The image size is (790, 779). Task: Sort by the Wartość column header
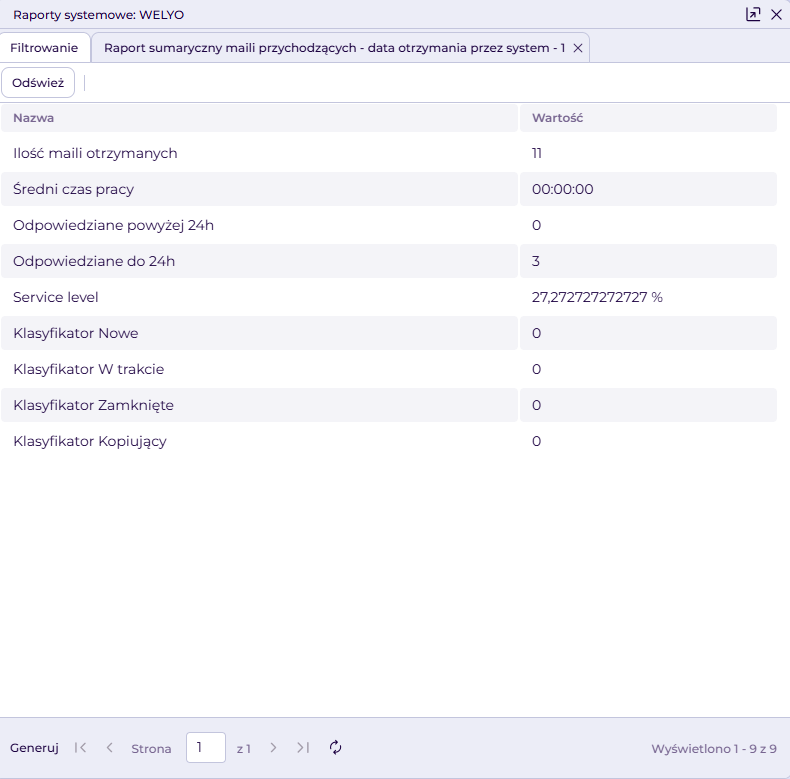648,118
